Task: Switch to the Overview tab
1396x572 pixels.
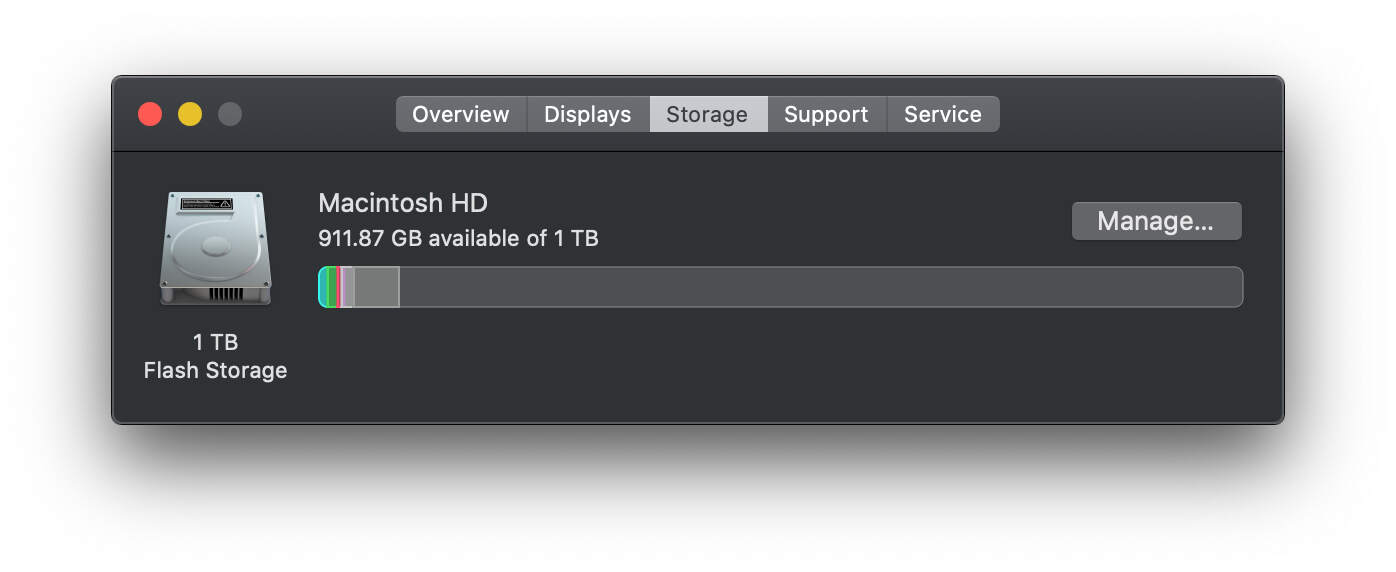Action: [x=461, y=114]
